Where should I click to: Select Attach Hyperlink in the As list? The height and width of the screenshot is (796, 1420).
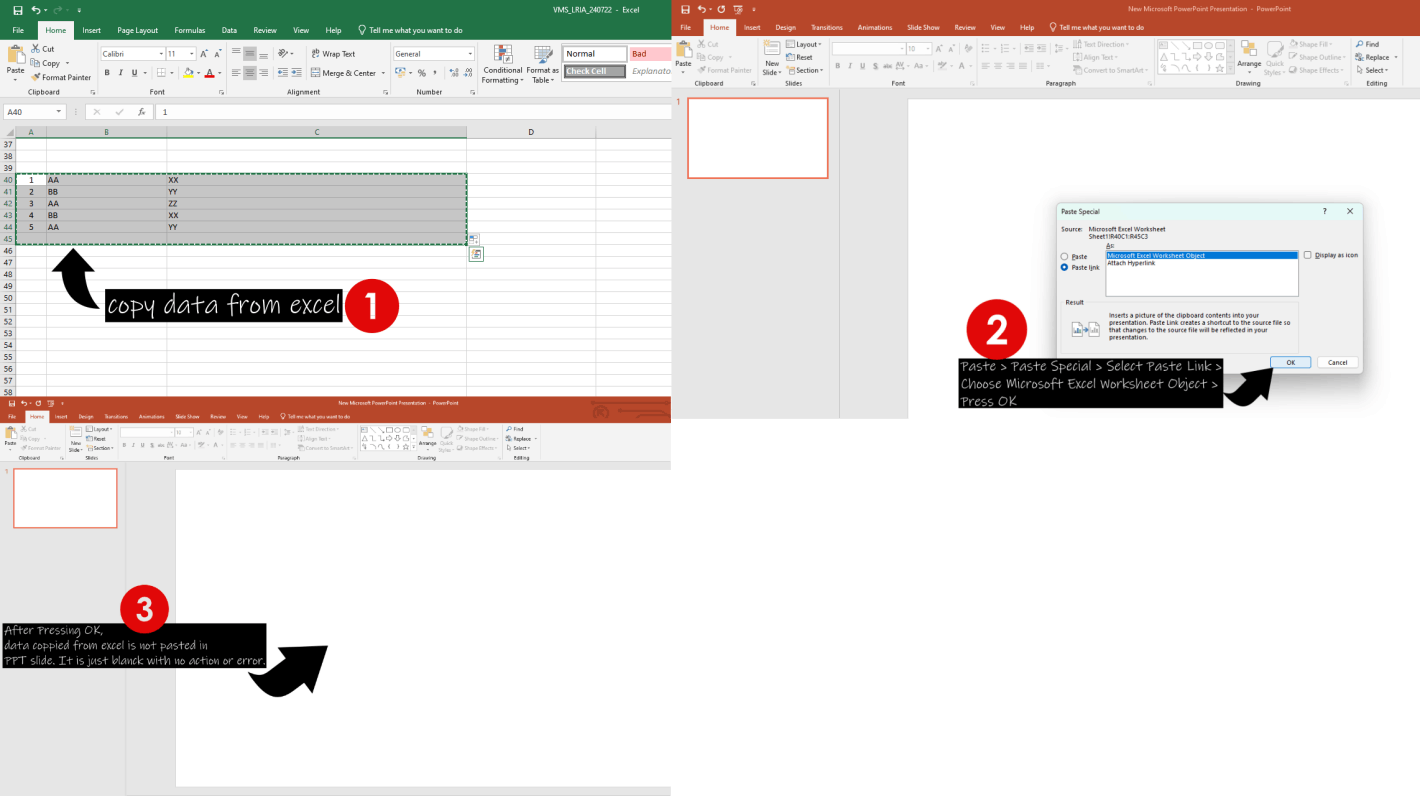pyautogui.click(x=1131, y=263)
